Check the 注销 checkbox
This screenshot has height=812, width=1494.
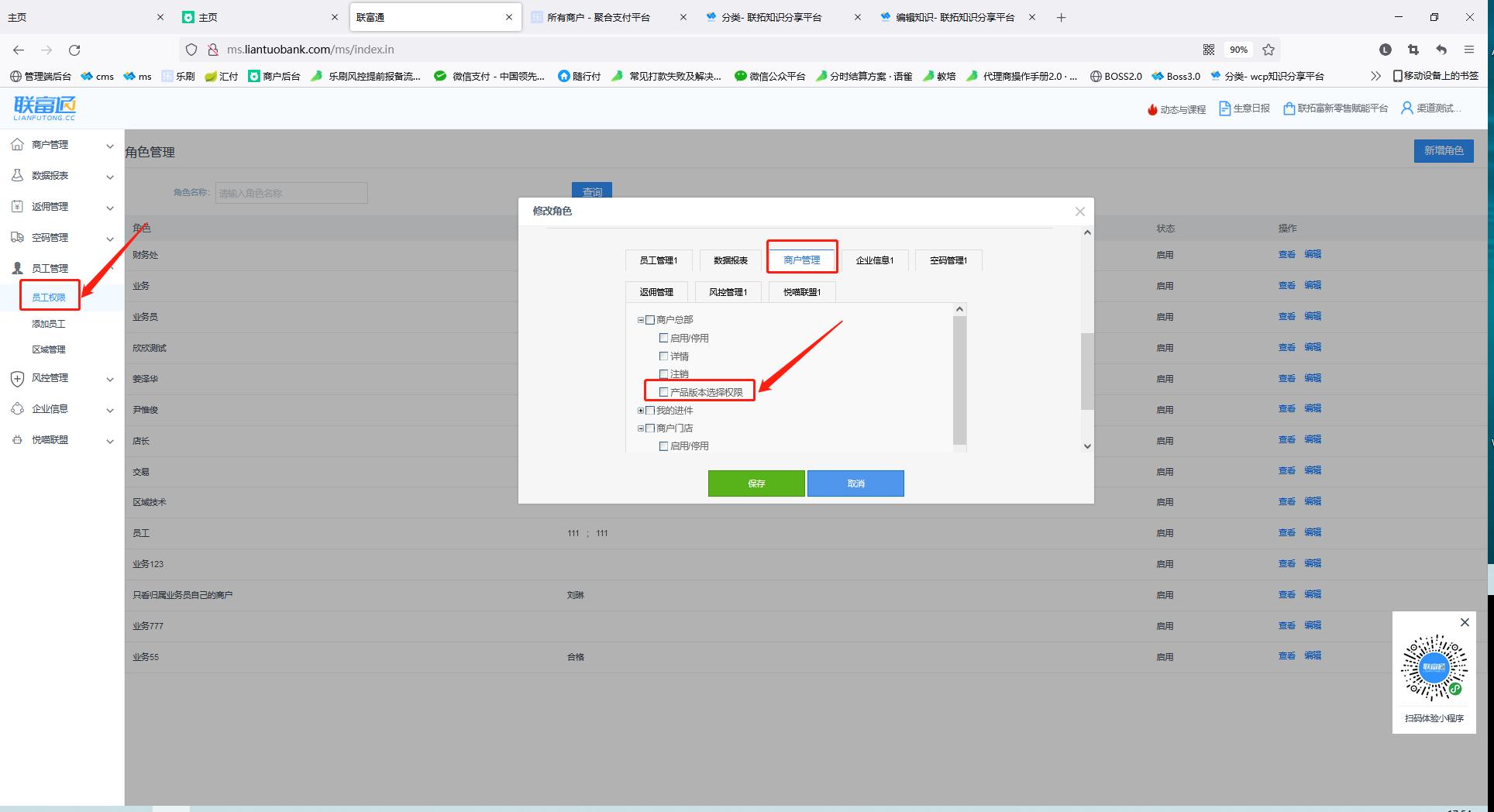click(663, 374)
